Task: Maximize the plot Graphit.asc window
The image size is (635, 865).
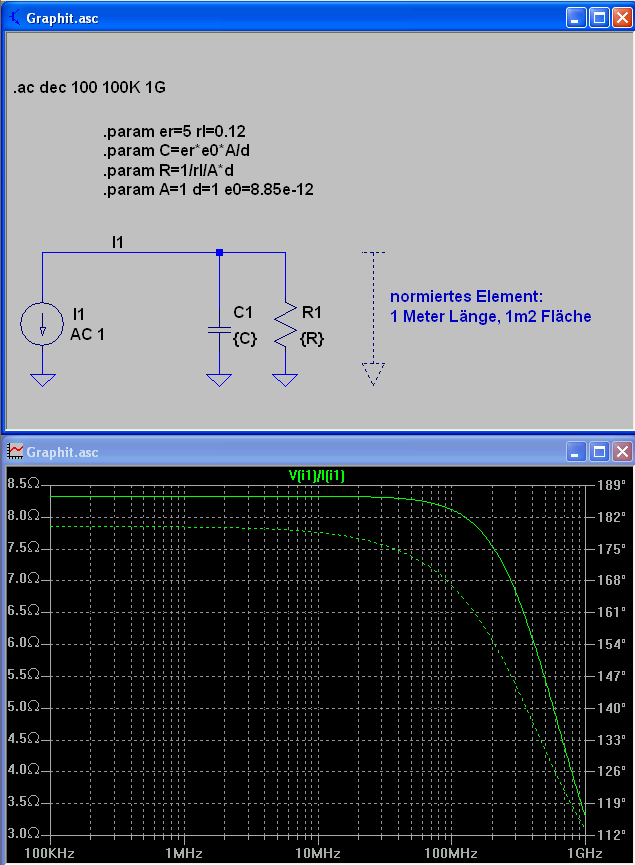Action: (599, 452)
